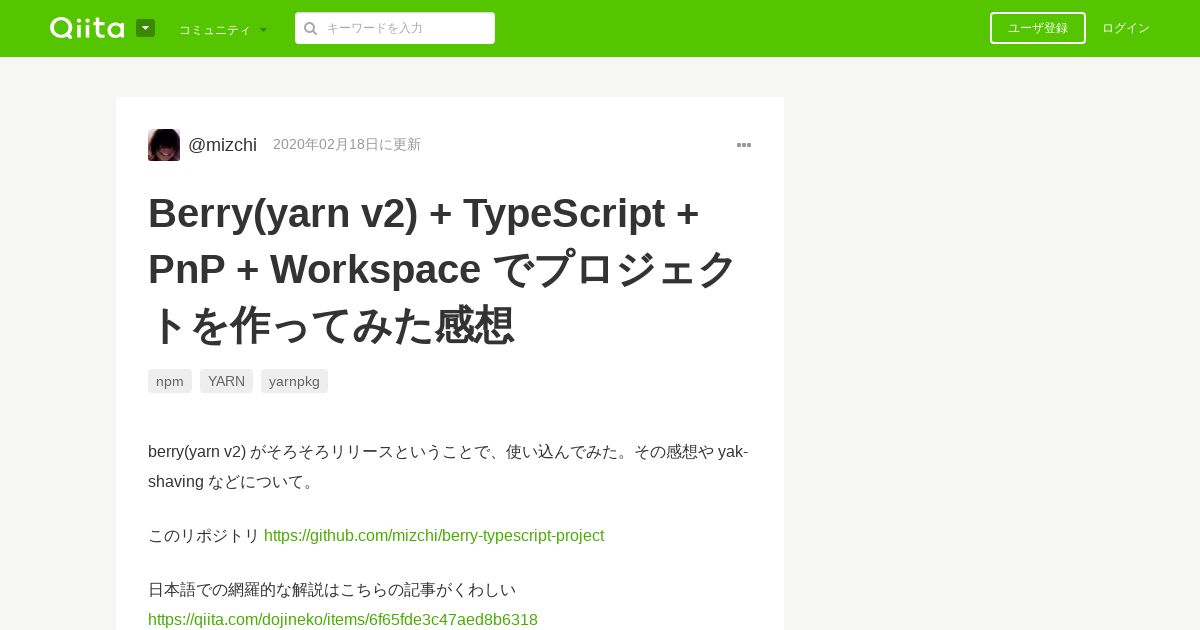Open the dropdown arrow beside Qiita logo
The height and width of the screenshot is (630, 1200).
click(145, 28)
